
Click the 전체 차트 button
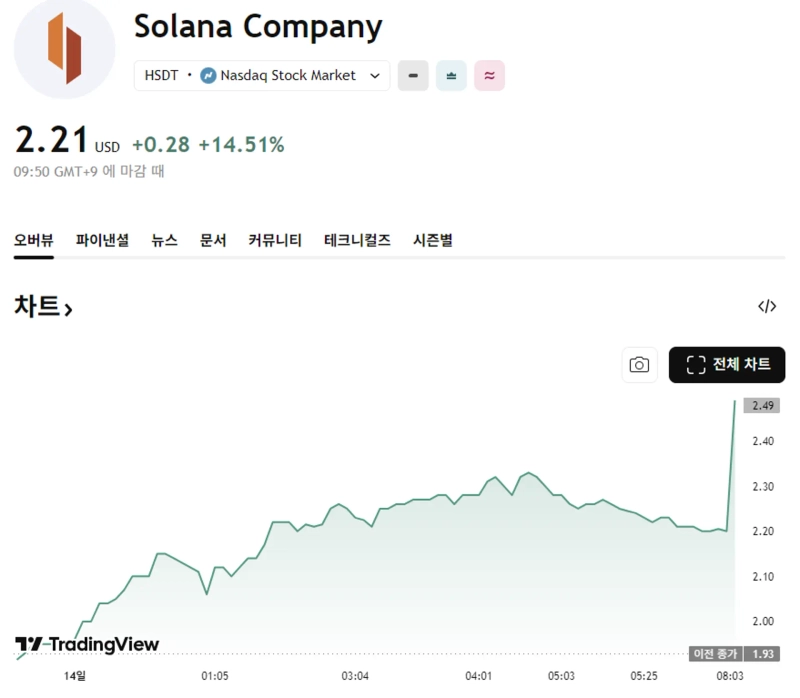pyautogui.click(x=727, y=365)
